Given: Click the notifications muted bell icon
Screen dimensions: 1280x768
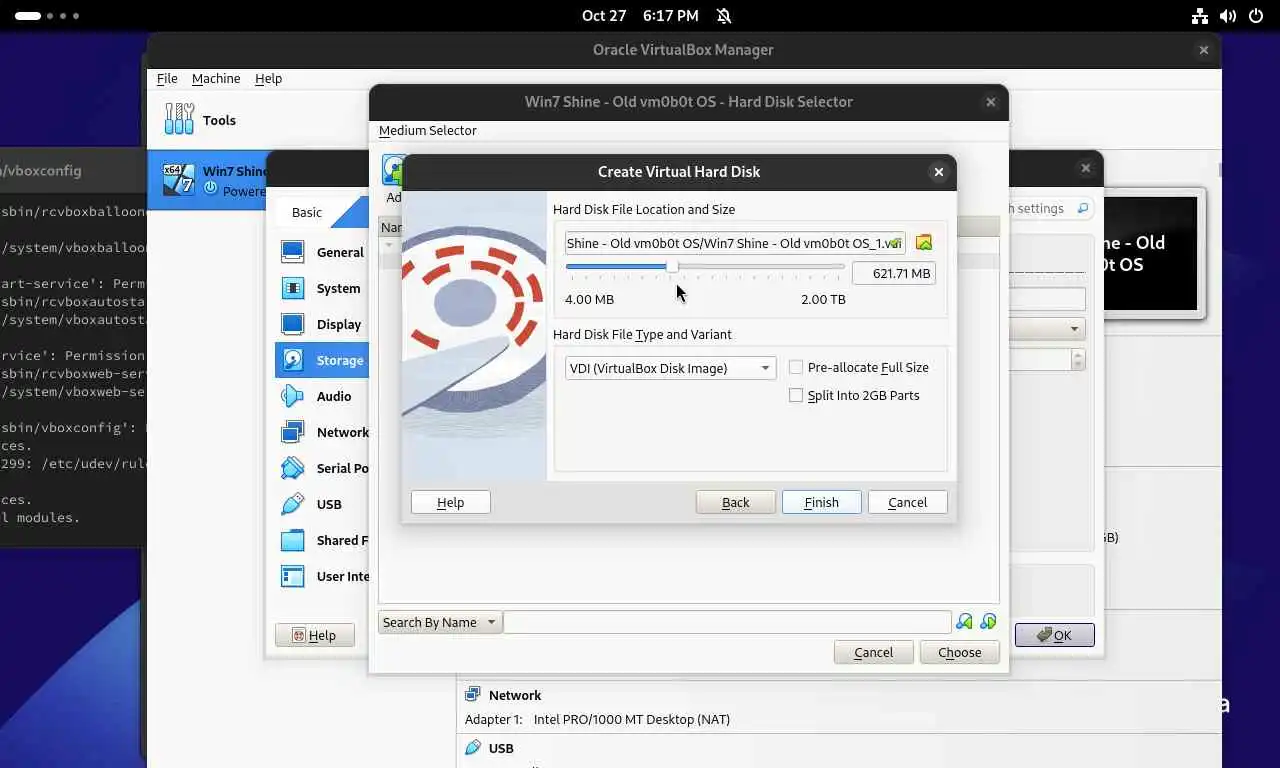Looking at the screenshot, I should [x=724, y=16].
